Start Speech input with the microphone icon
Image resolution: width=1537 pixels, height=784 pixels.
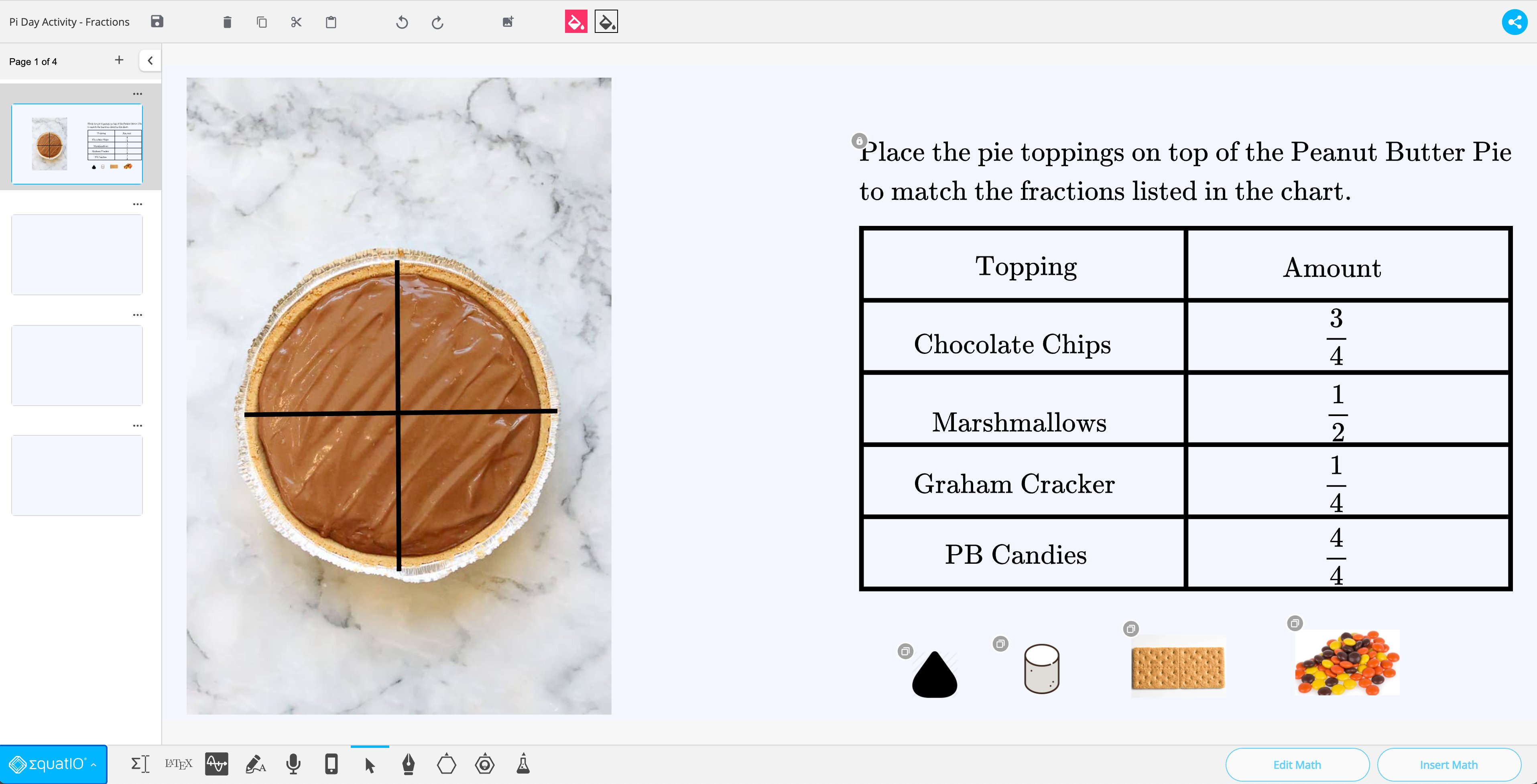293,764
